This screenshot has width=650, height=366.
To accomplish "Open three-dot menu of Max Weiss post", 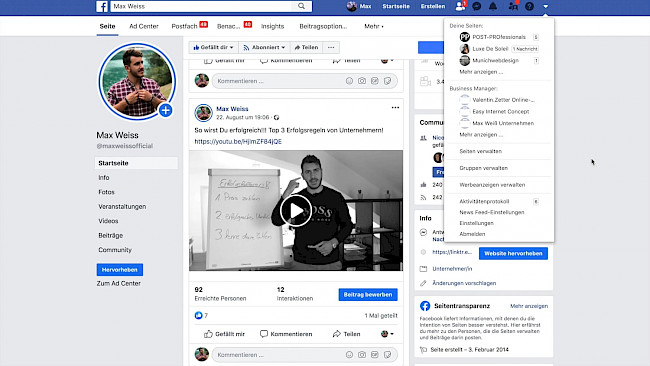I will click(x=395, y=108).
